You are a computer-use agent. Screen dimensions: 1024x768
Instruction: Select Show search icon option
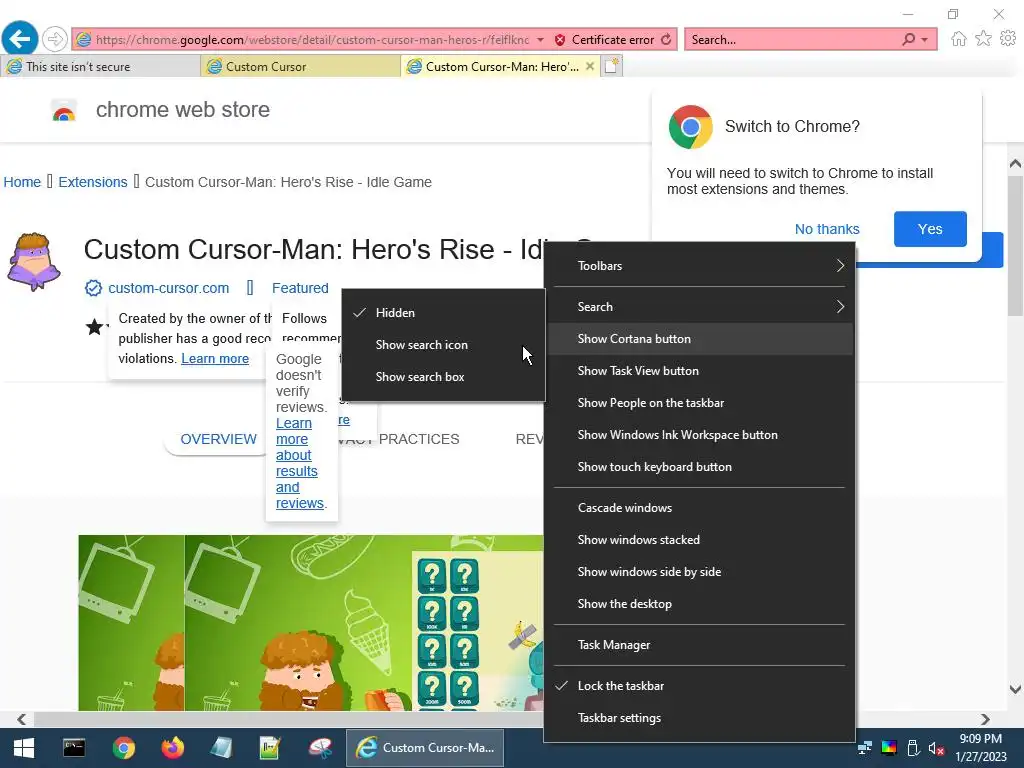443,345
